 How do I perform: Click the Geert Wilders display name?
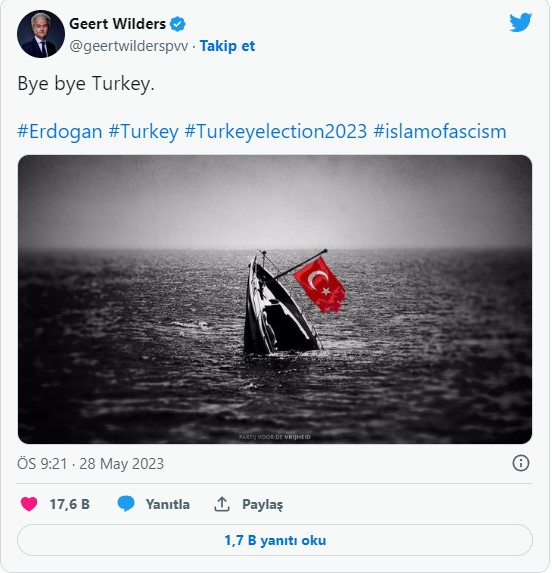click(x=118, y=24)
